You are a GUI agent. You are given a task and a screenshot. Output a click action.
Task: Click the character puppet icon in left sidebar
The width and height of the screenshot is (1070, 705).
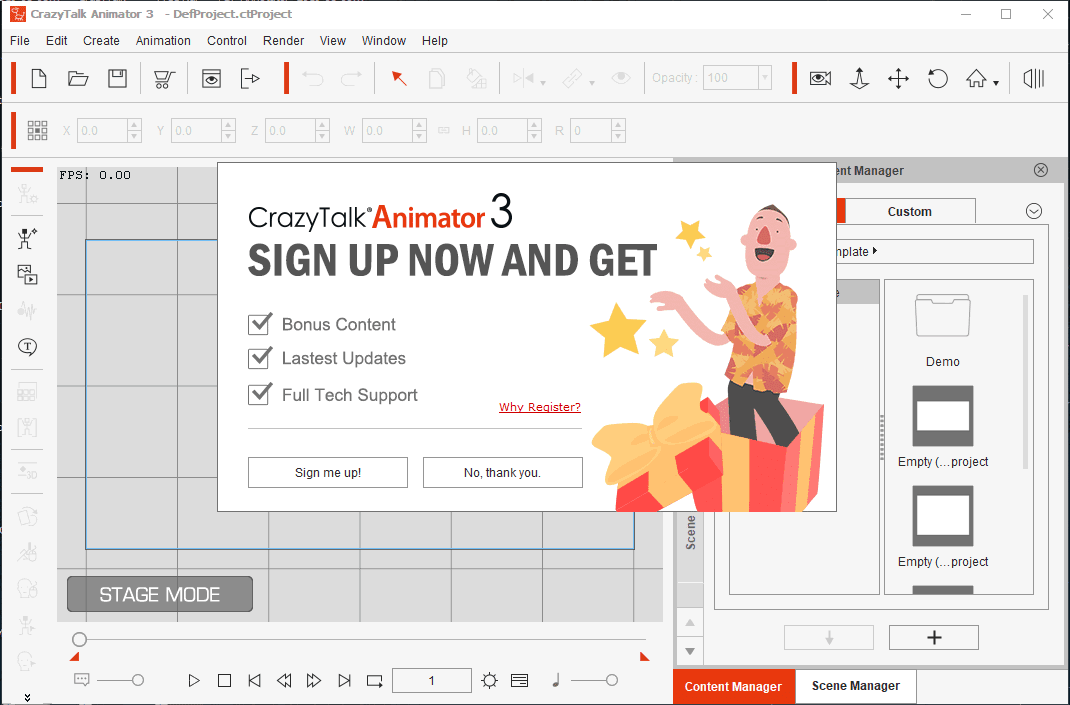[26, 238]
